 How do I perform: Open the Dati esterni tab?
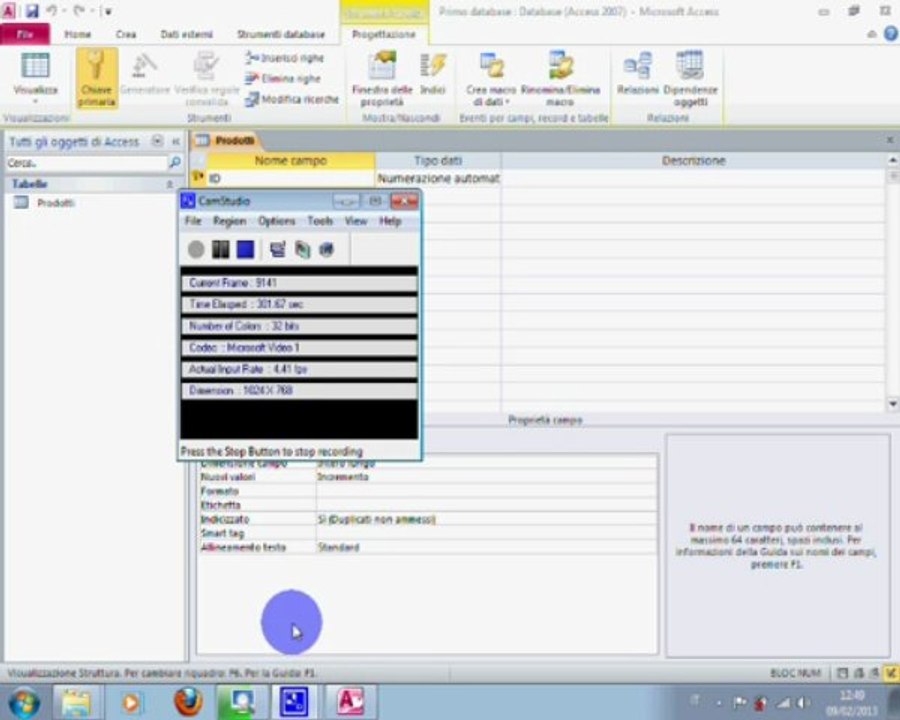(187, 34)
